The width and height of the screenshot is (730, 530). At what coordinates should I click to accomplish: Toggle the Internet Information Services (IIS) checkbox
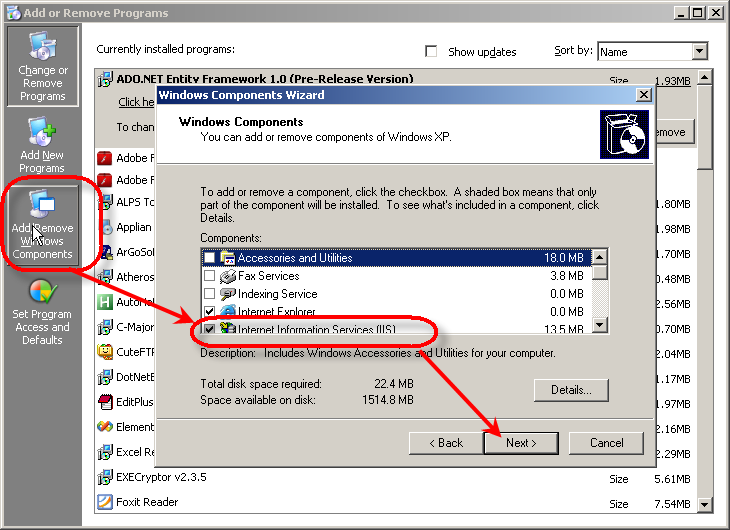210,328
